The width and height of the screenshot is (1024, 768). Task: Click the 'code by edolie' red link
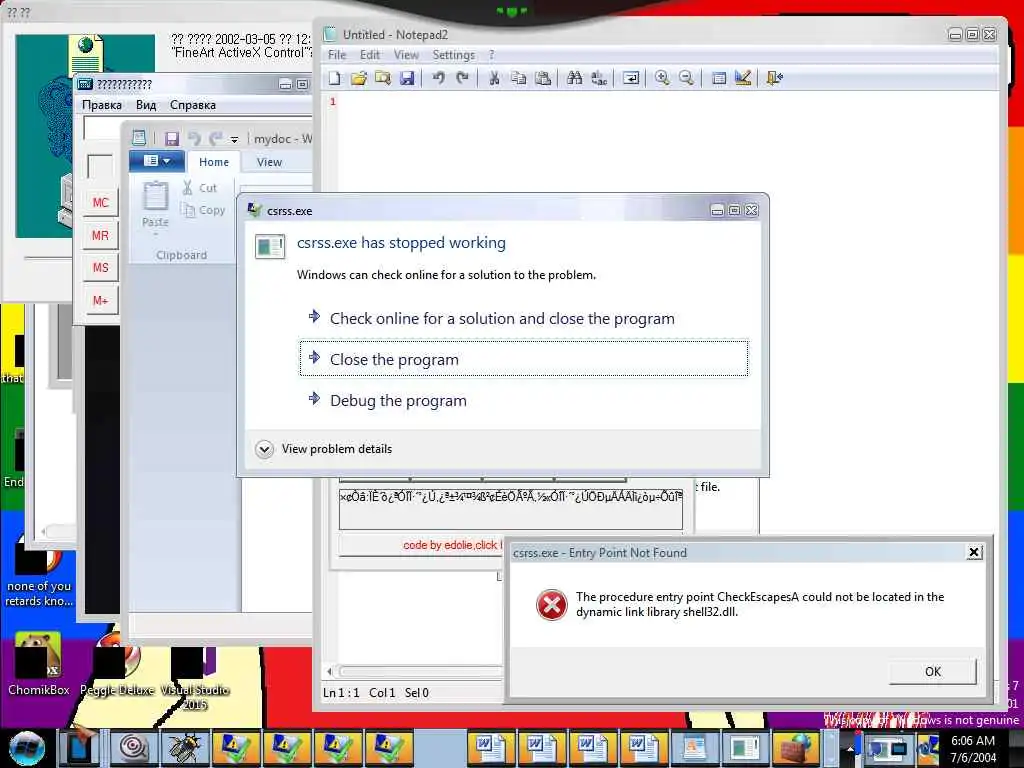tap(453, 545)
